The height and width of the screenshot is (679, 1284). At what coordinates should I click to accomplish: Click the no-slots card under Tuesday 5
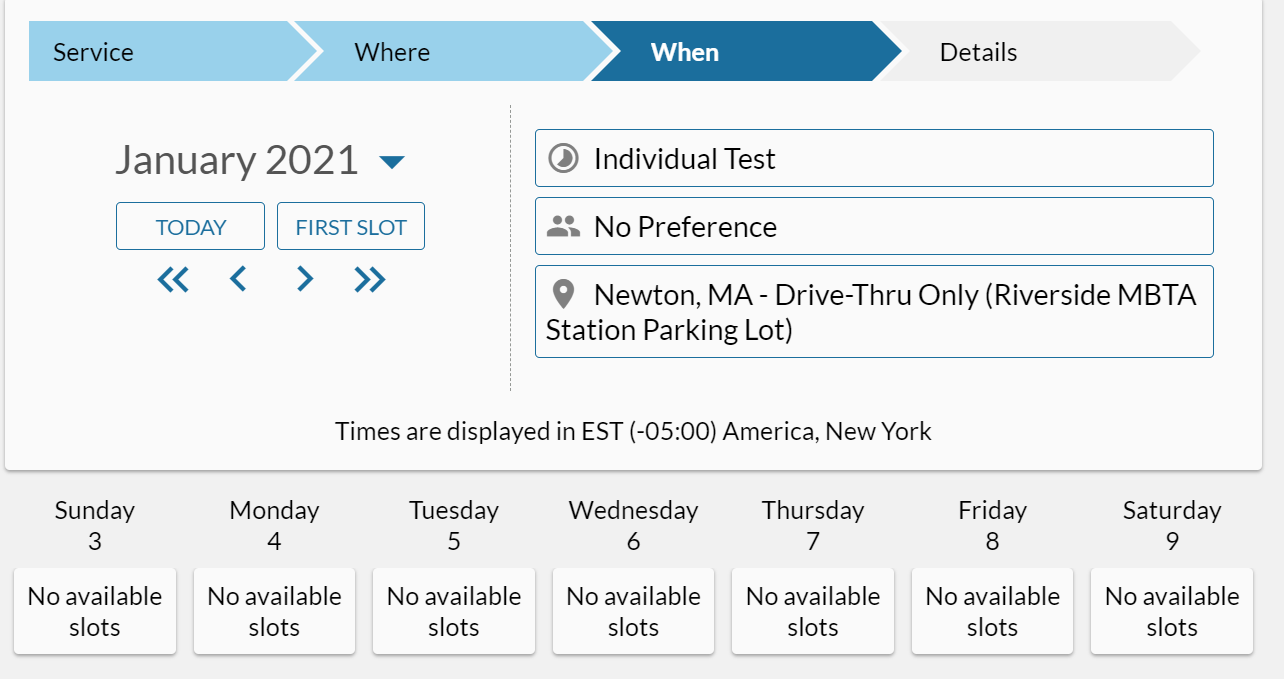(x=454, y=612)
